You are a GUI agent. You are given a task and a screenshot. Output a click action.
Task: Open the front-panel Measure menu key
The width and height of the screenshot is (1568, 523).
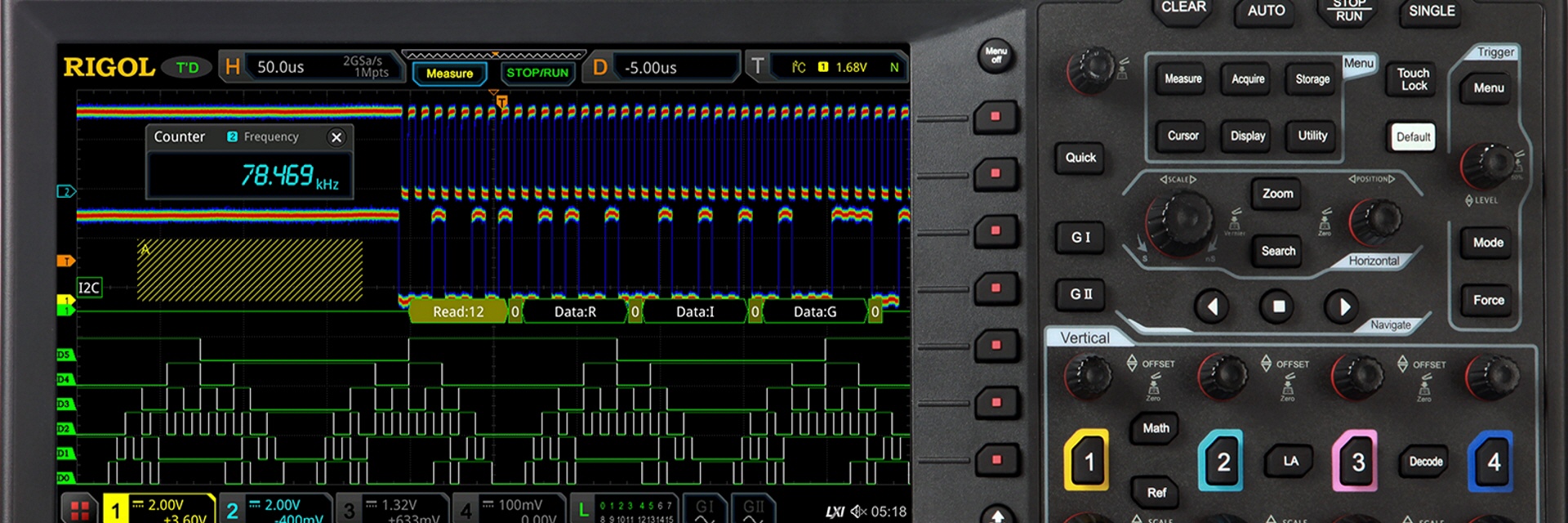point(1183,79)
